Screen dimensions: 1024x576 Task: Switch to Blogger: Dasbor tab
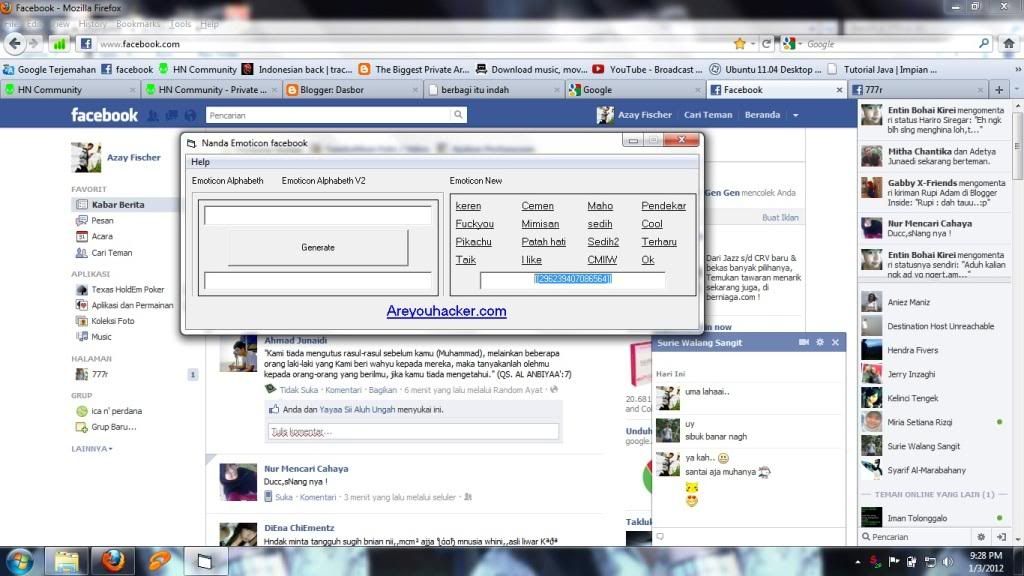pyautogui.click(x=351, y=89)
